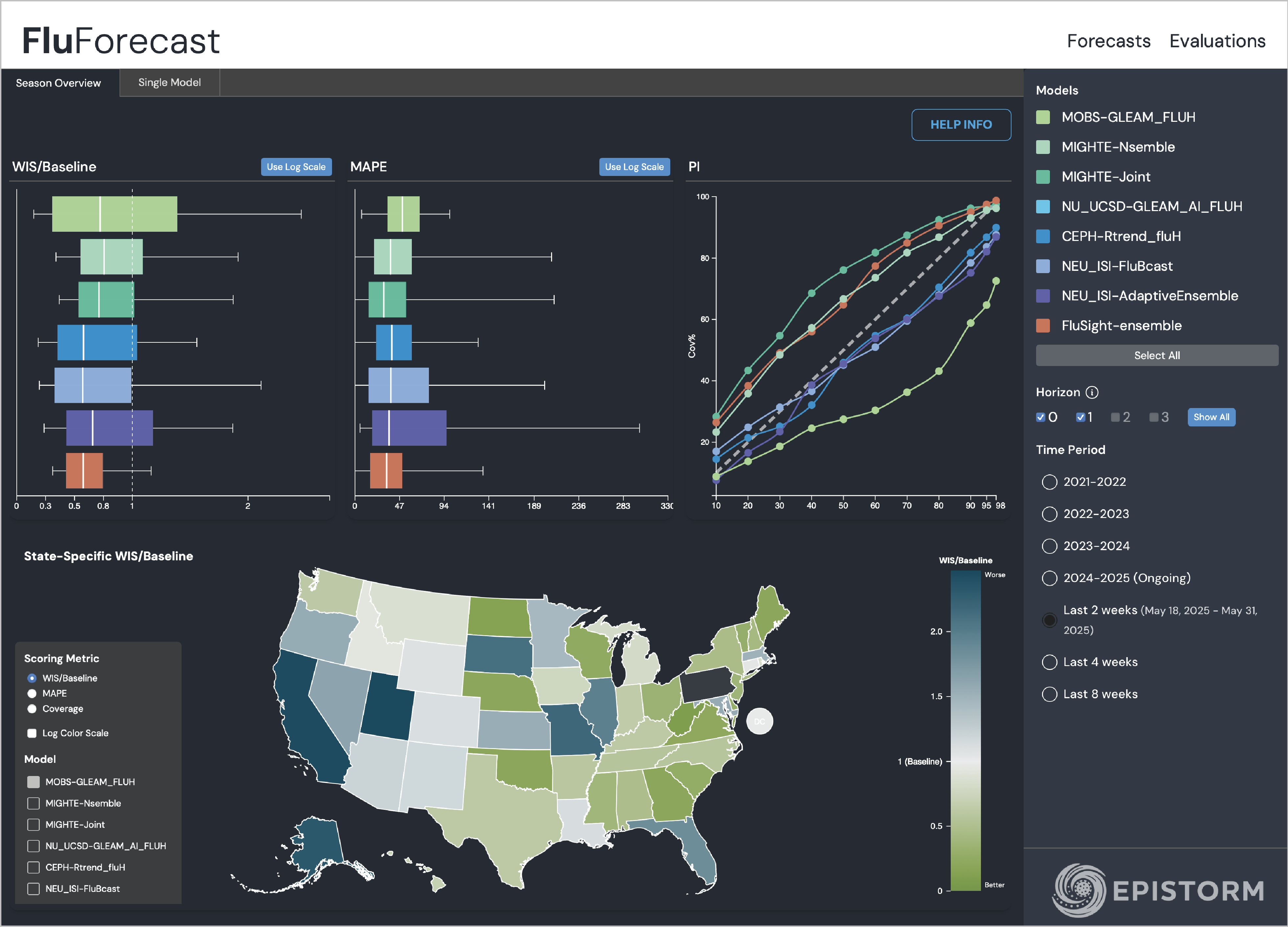Click Select All models button
1288x927 pixels.
(x=1157, y=356)
